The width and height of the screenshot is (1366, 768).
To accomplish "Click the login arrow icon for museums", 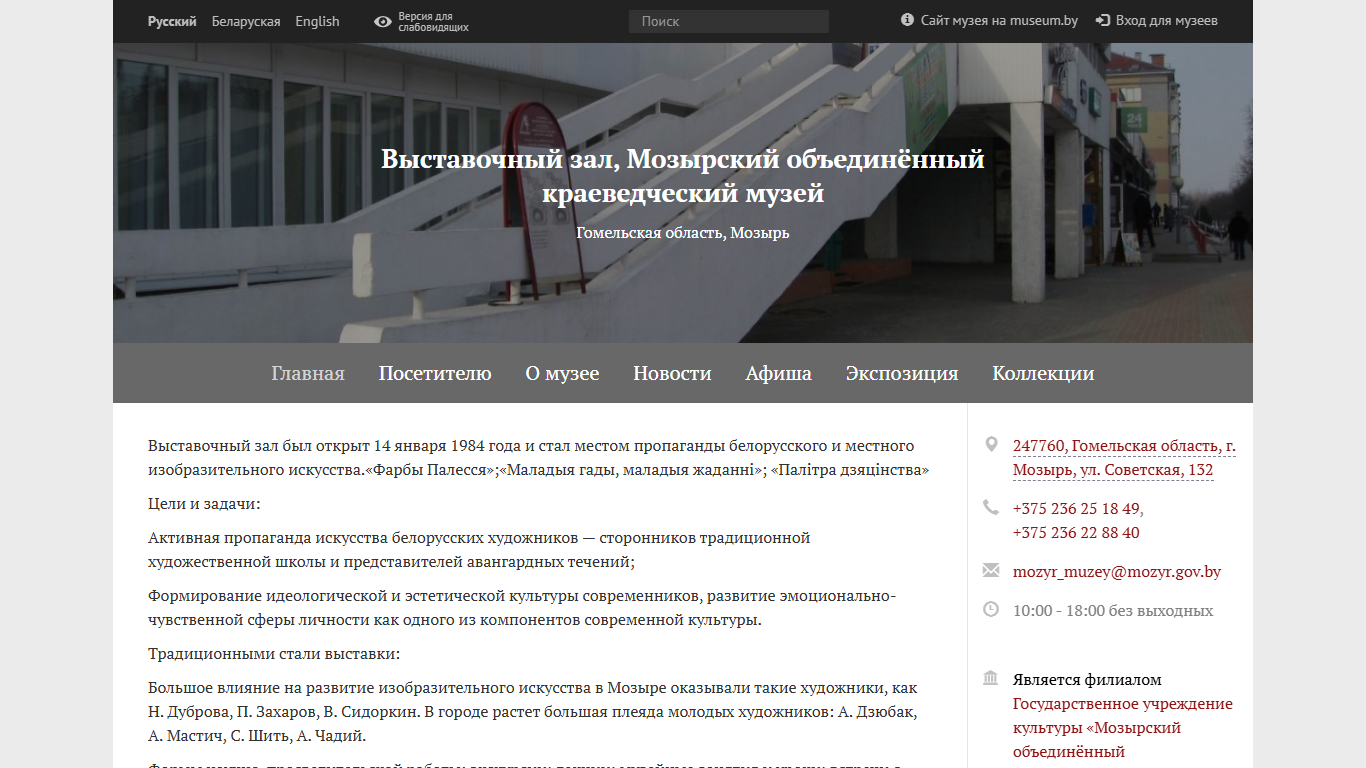I will (x=1103, y=20).
